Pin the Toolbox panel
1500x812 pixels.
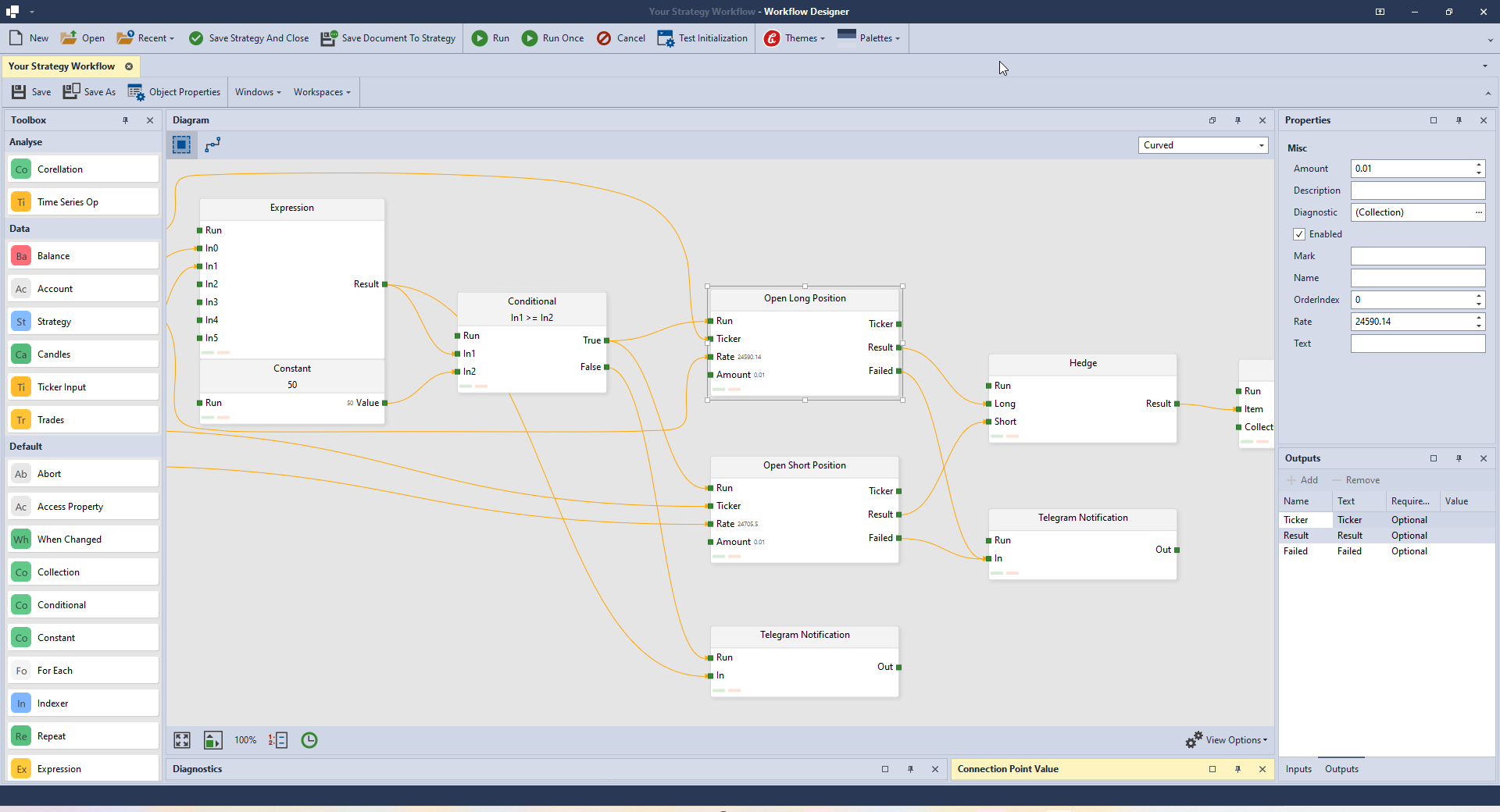click(126, 120)
